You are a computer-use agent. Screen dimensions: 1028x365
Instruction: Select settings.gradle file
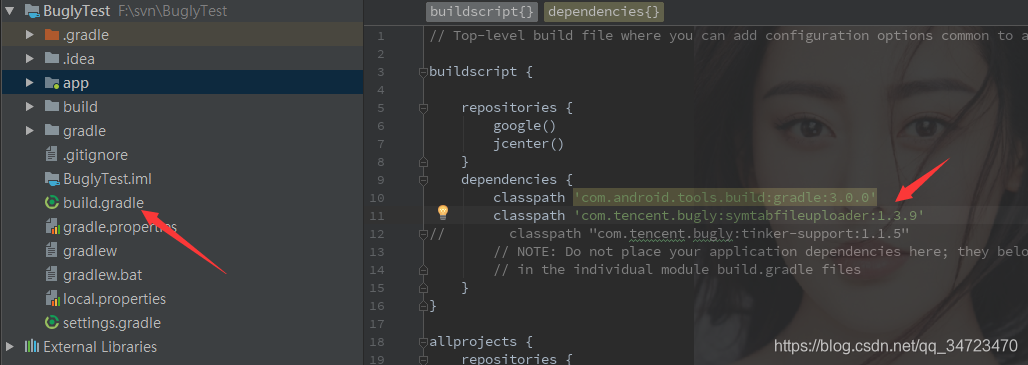coord(112,322)
